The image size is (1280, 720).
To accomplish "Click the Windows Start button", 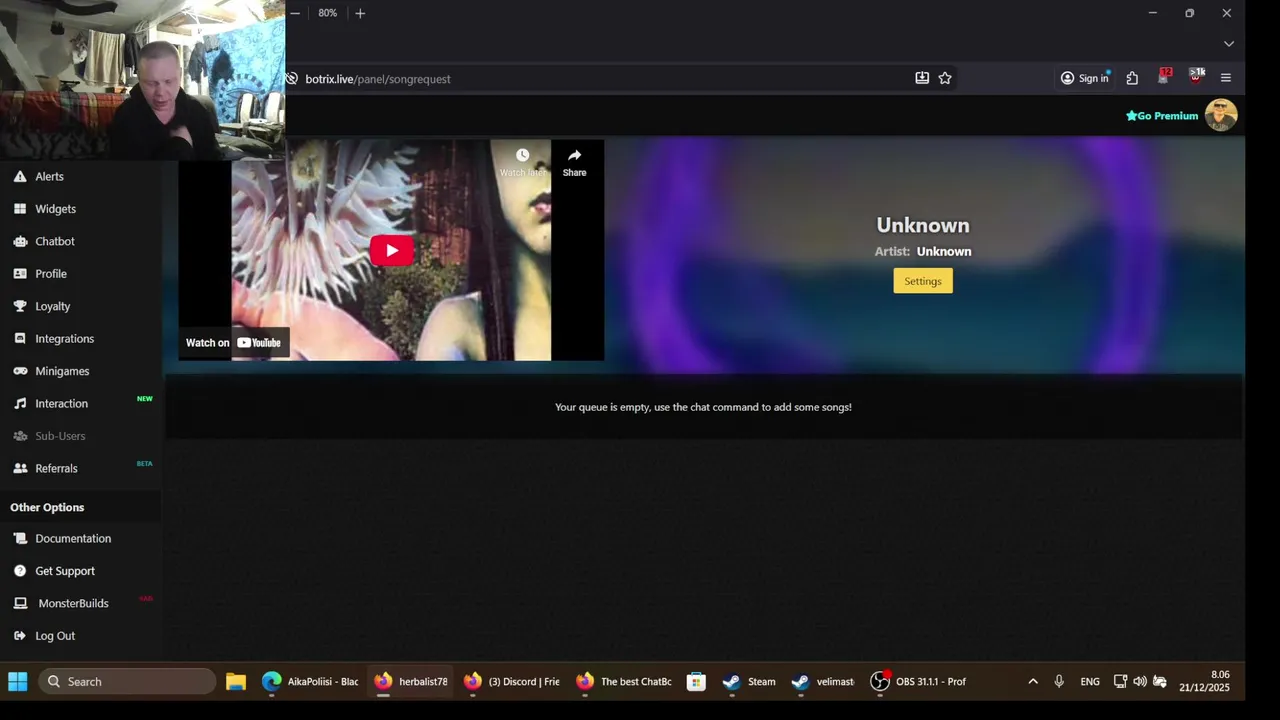I will 18,681.
